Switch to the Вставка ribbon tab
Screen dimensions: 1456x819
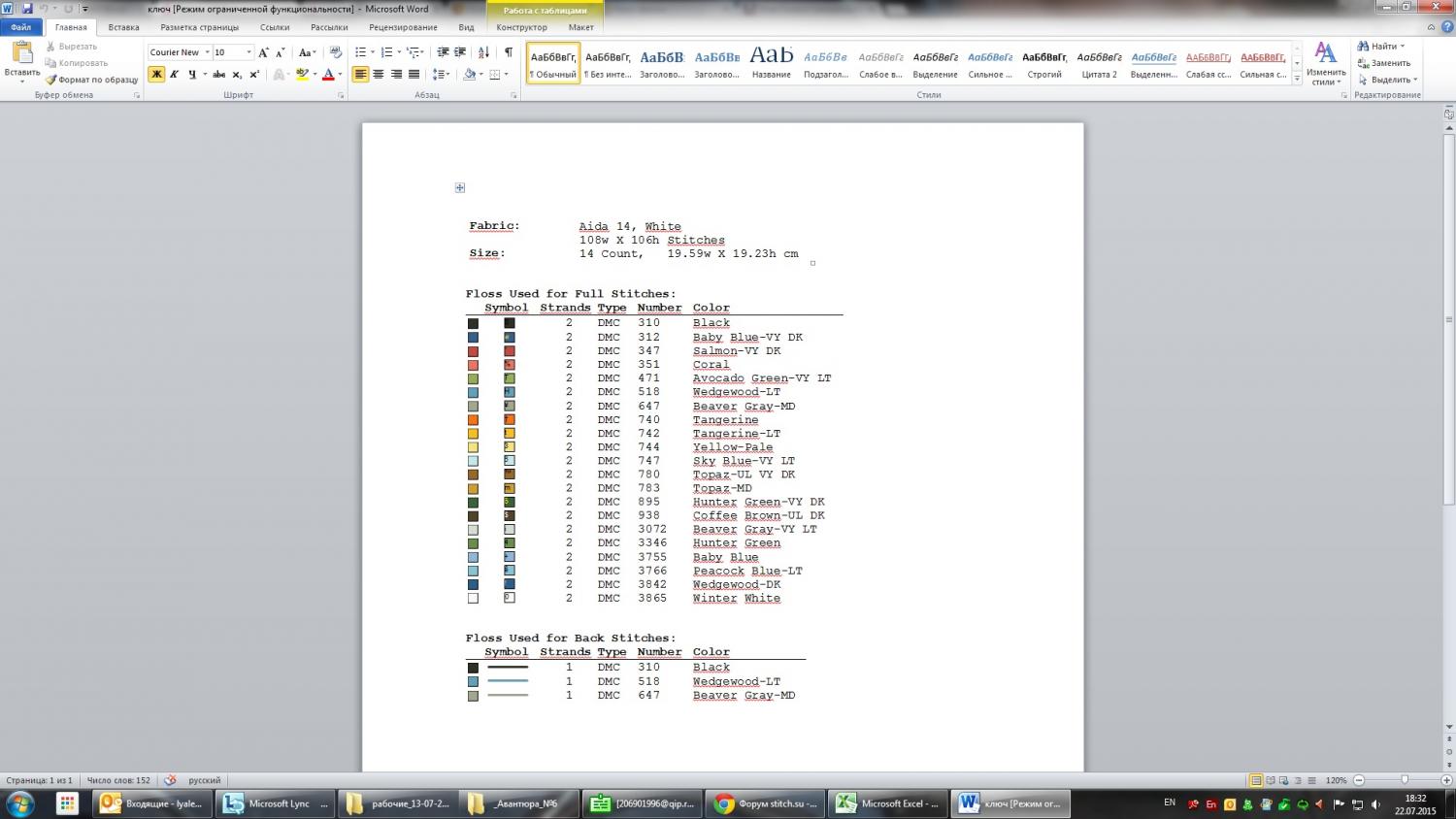pos(123,27)
